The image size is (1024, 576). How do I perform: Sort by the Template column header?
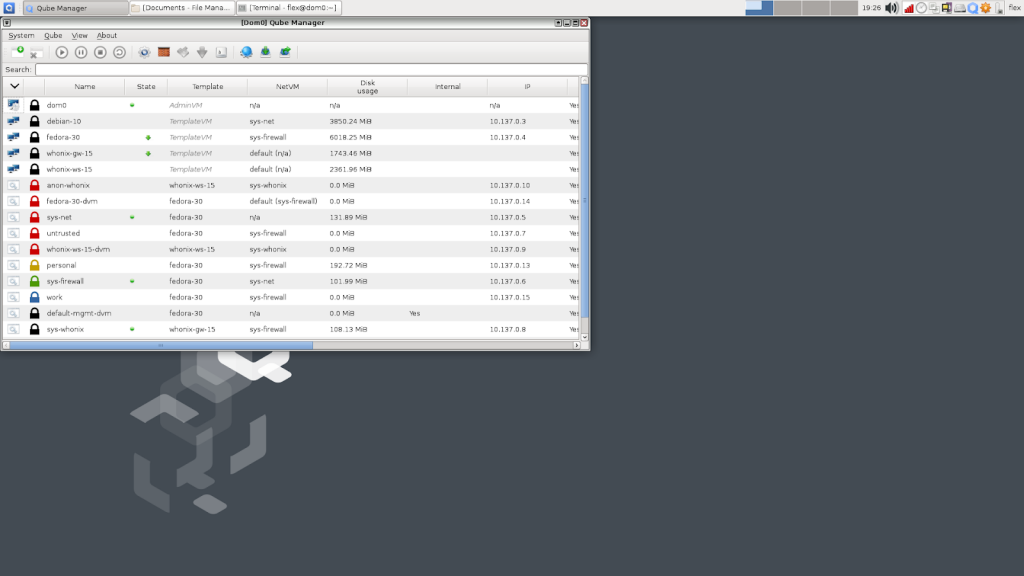coord(208,86)
